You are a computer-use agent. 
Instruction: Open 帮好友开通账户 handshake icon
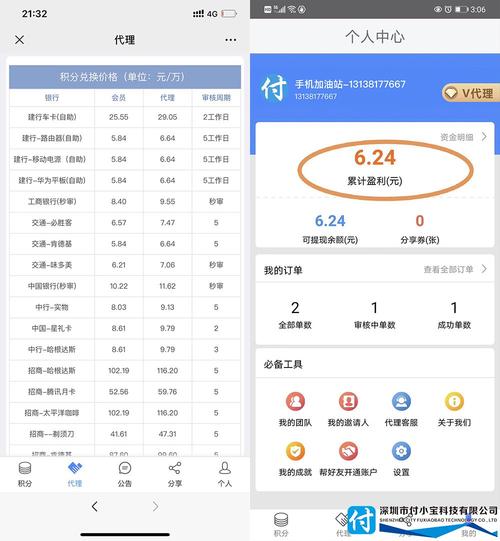pyautogui.click(x=348, y=451)
